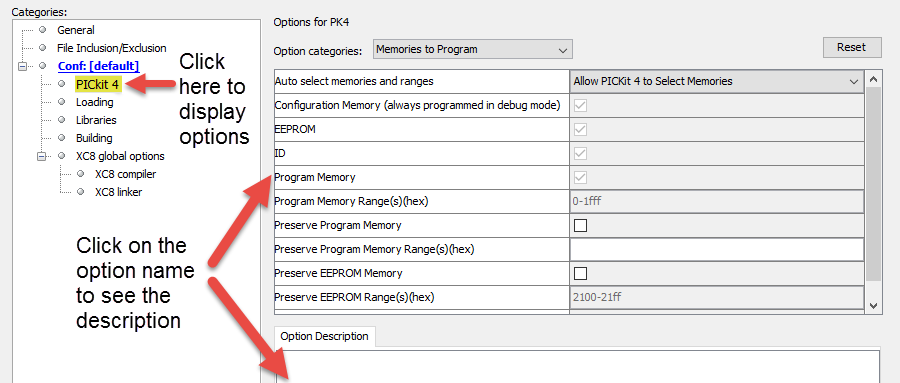Click the Reset button

[851, 48]
